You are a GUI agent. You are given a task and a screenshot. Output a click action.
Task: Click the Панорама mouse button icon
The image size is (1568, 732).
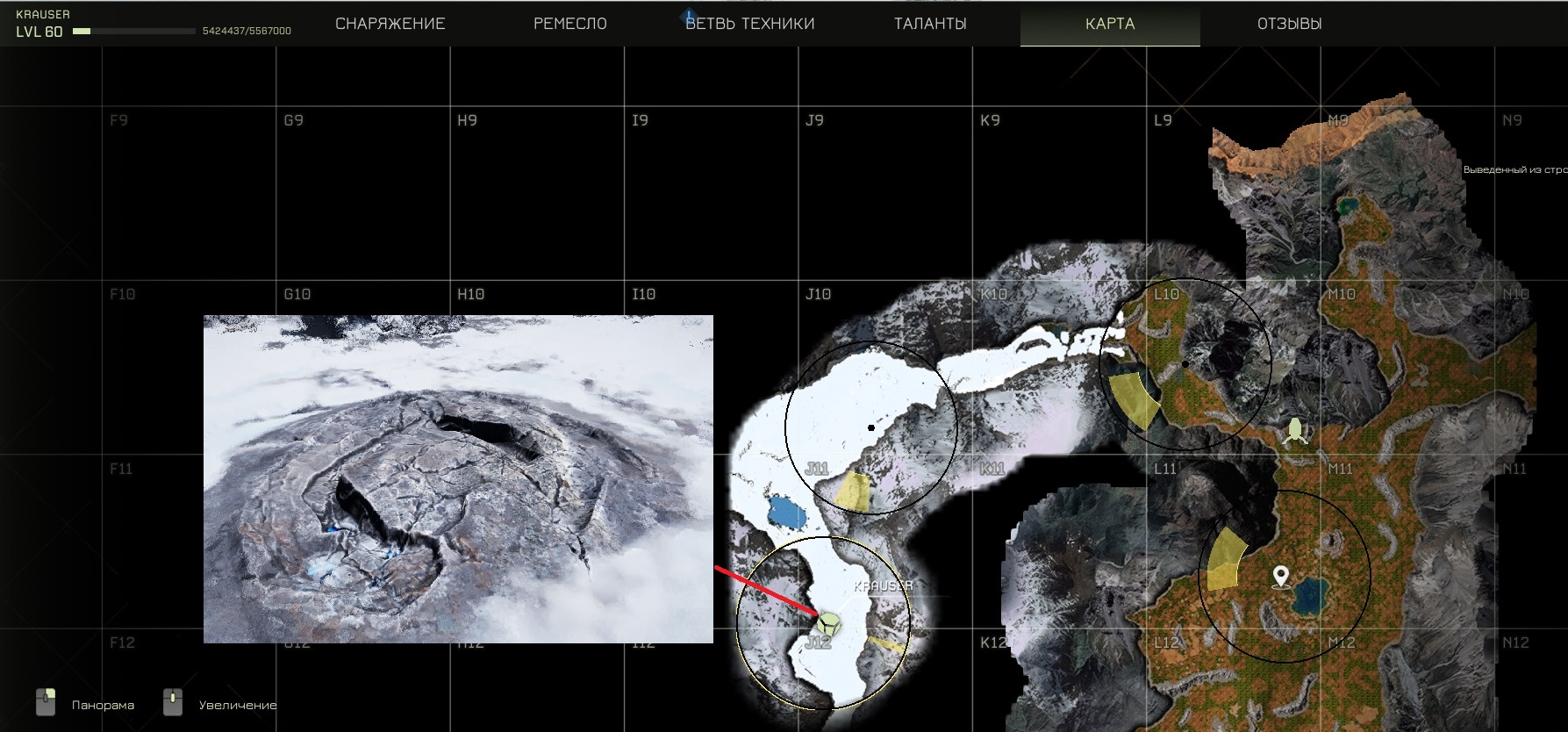pyautogui.click(x=46, y=702)
